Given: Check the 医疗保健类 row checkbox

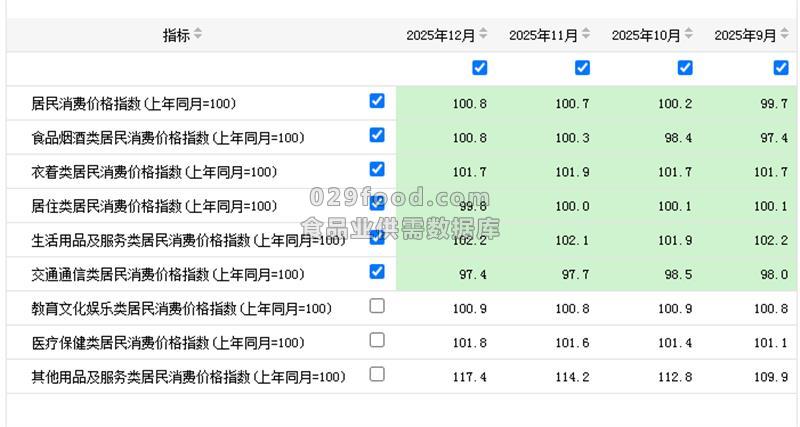Looking at the screenshot, I should (x=377, y=340).
